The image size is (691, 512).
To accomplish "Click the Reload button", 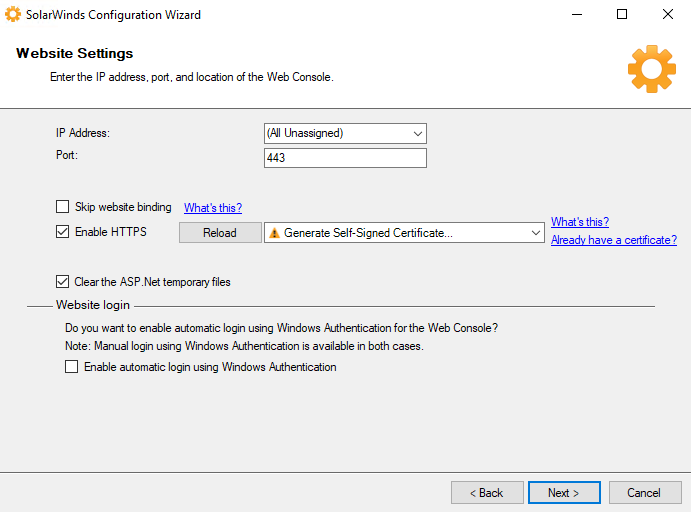I will 220,233.
